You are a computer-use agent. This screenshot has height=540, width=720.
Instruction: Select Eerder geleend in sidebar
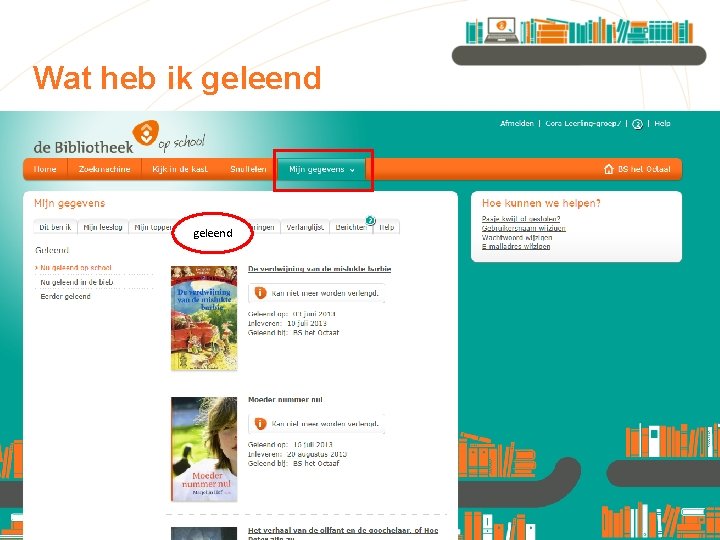click(65, 296)
